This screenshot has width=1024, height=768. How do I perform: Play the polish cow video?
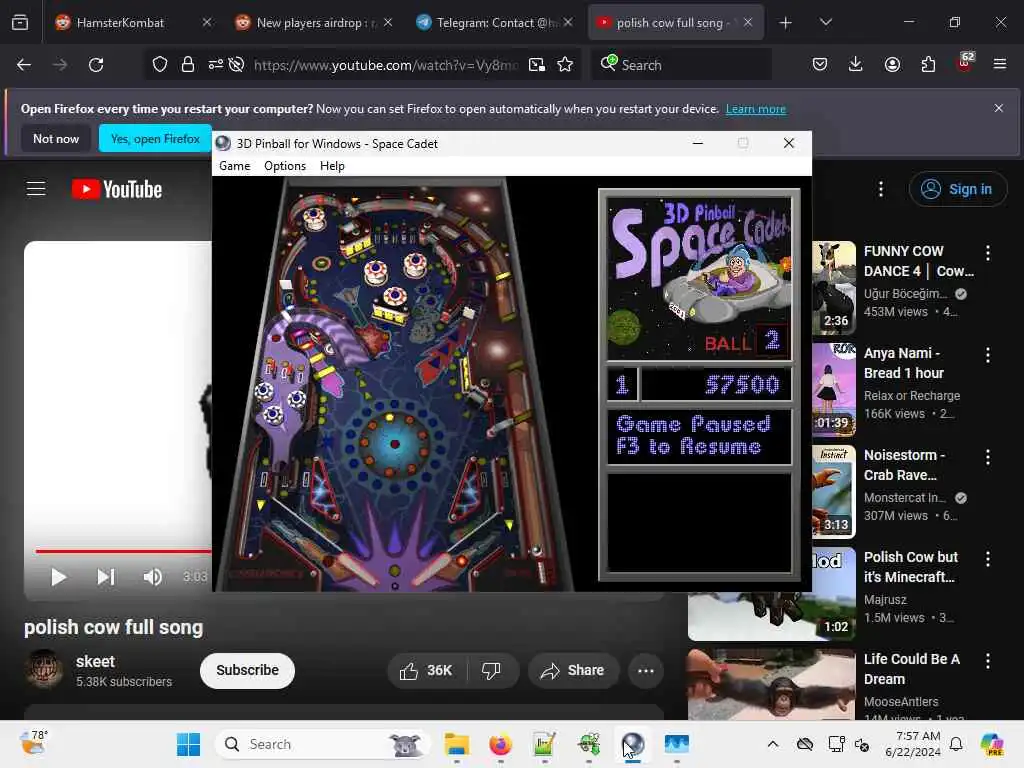(x=58, y=577)
